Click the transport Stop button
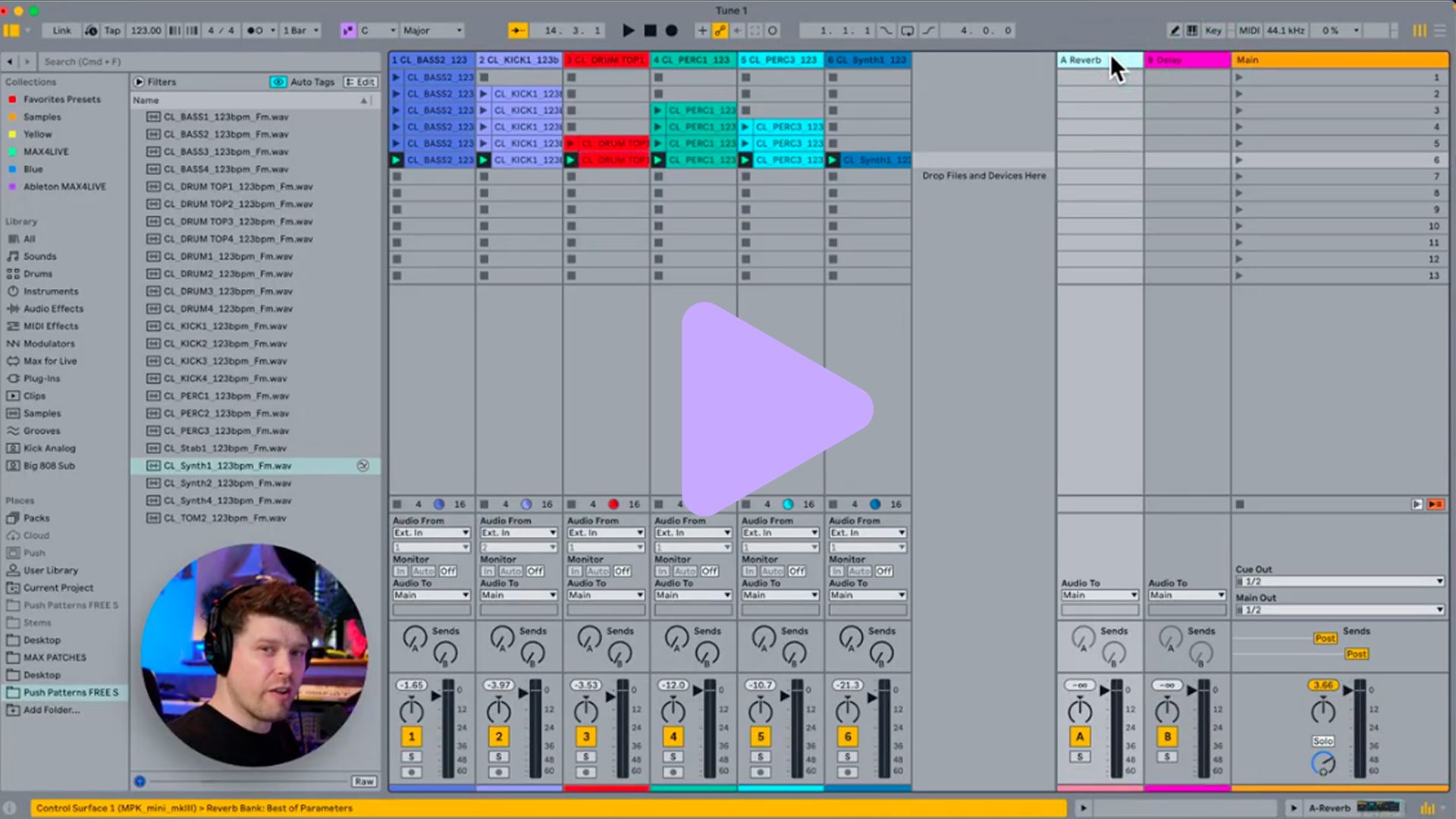Image resolution: width=1456 pixels, height=819 pixels. tap(650, 30)
